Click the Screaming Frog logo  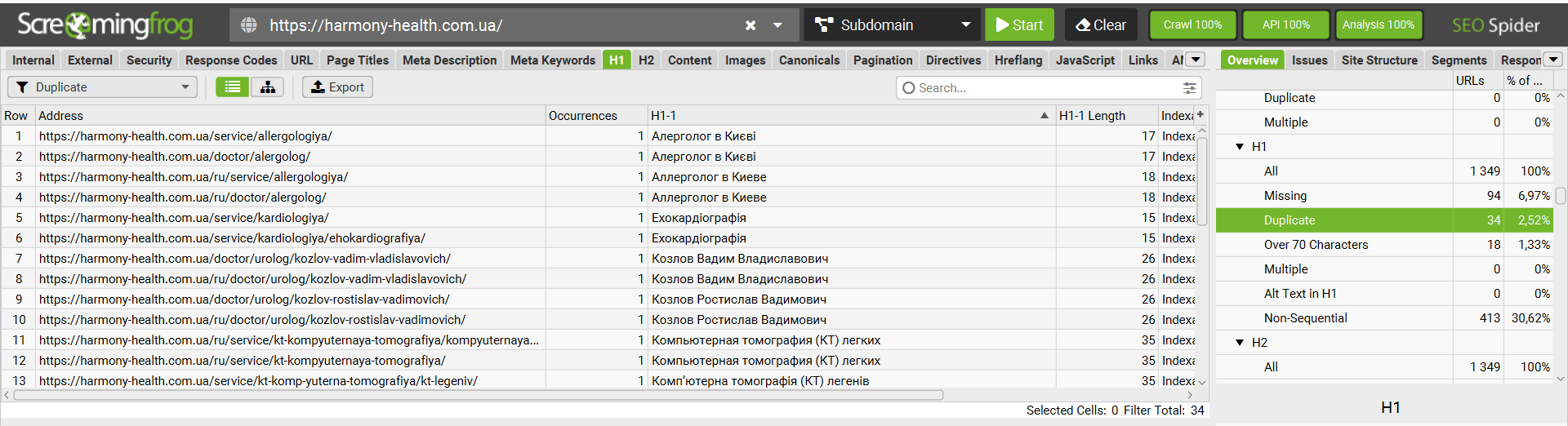(105, 25)
